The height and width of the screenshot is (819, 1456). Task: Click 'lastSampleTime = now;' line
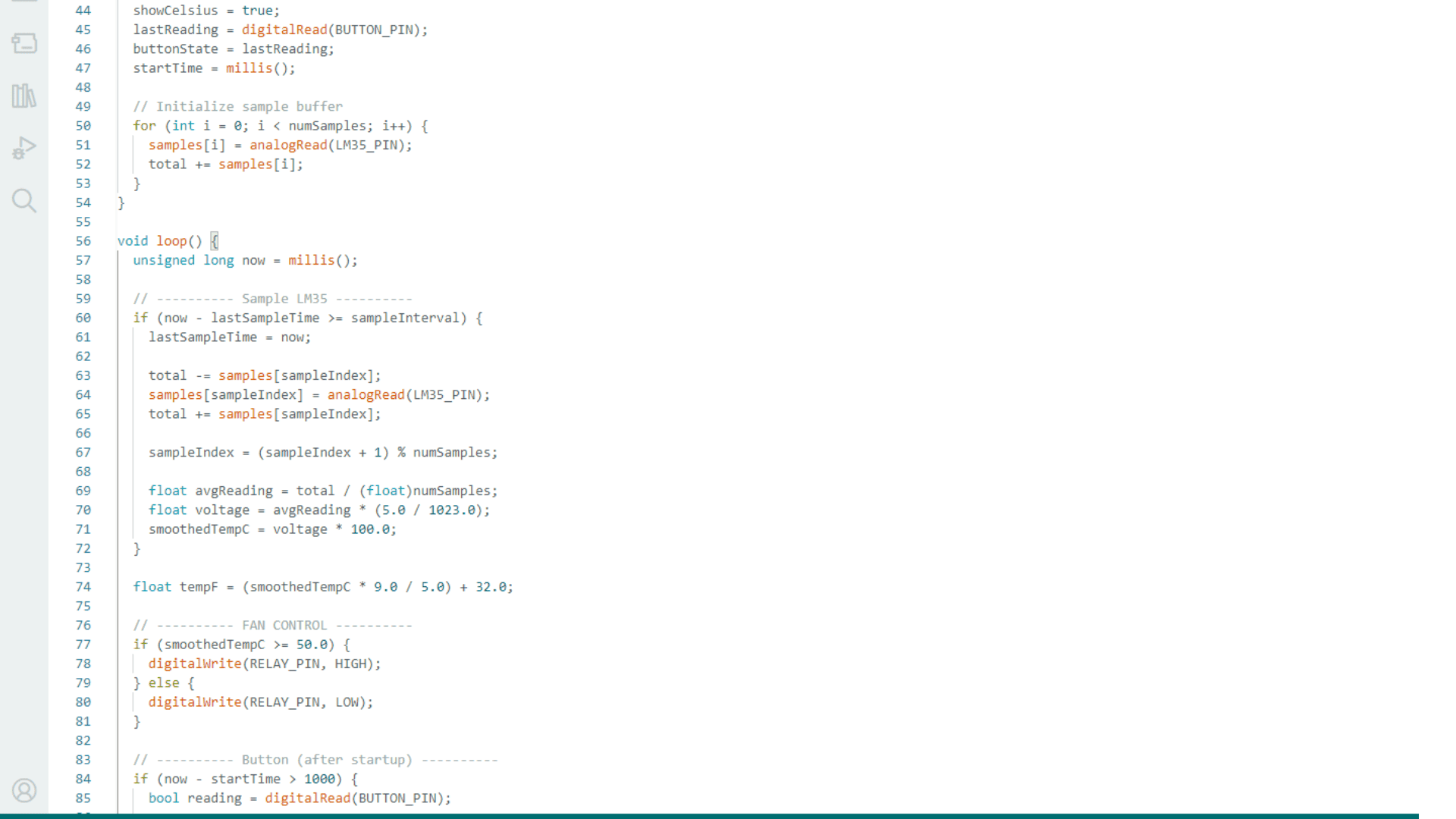coord(230,337)
